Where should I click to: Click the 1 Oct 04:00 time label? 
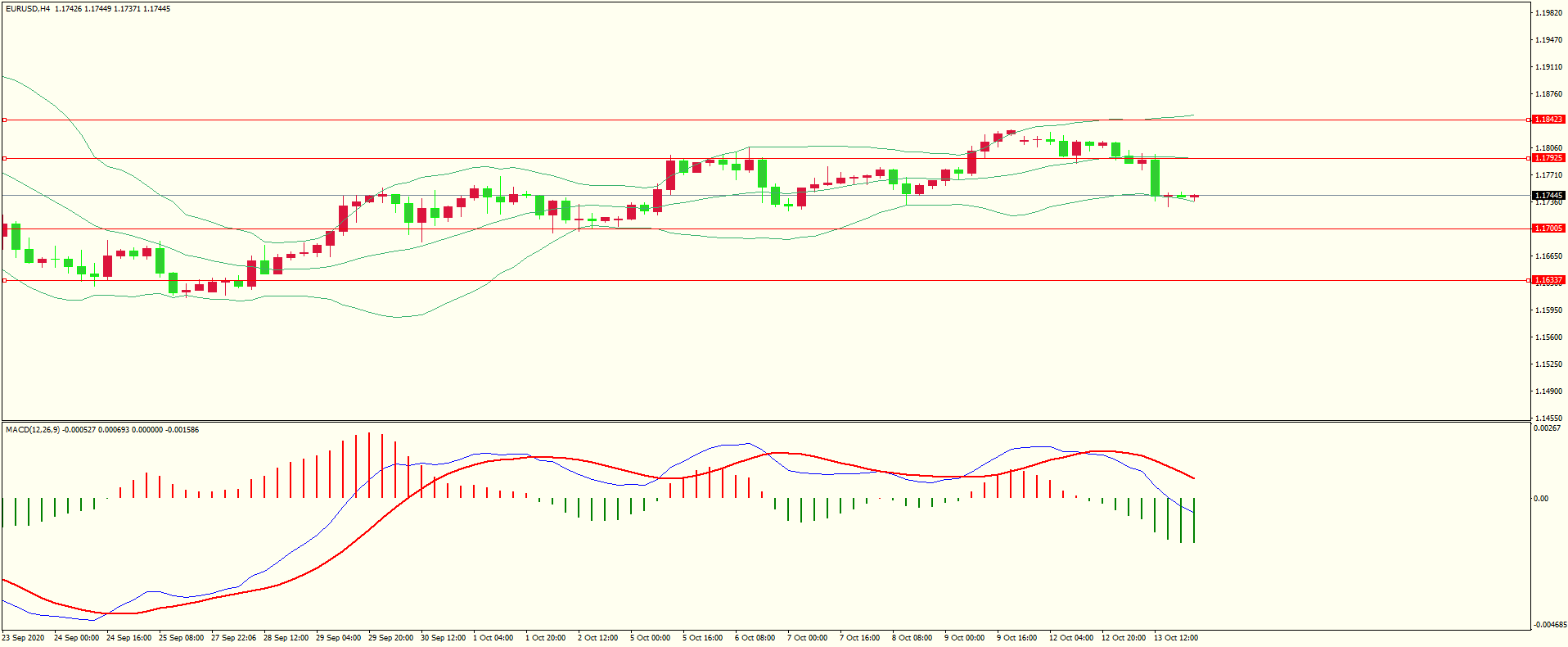(493, 638)
